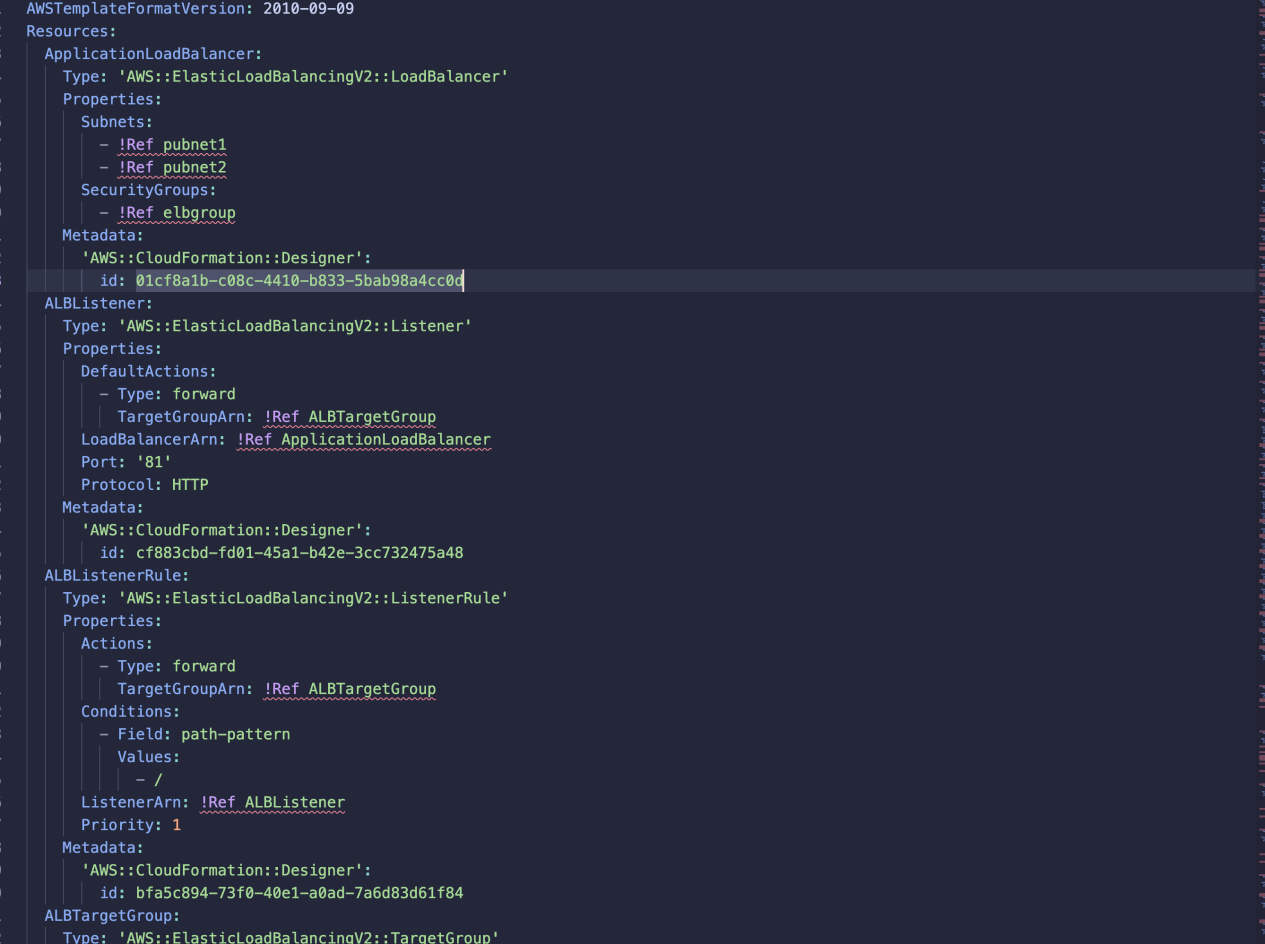1265x944 pixels.
Task: Click the !Ref ApplicationLoadBalancer value
Action: (x=364, y=439)
